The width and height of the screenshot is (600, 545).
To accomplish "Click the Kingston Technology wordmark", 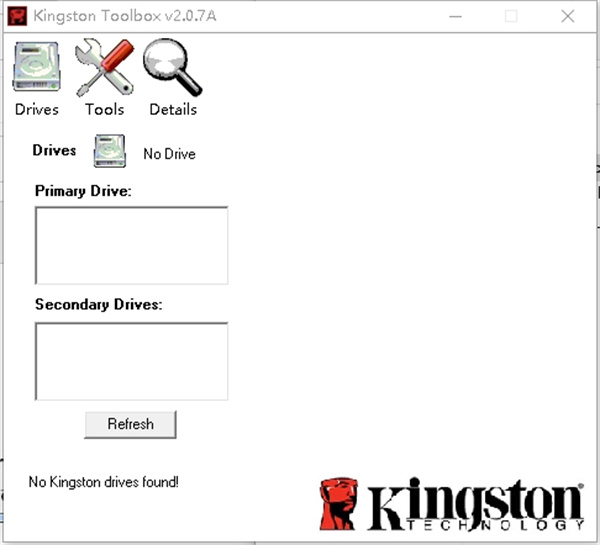I will point(475,507).
